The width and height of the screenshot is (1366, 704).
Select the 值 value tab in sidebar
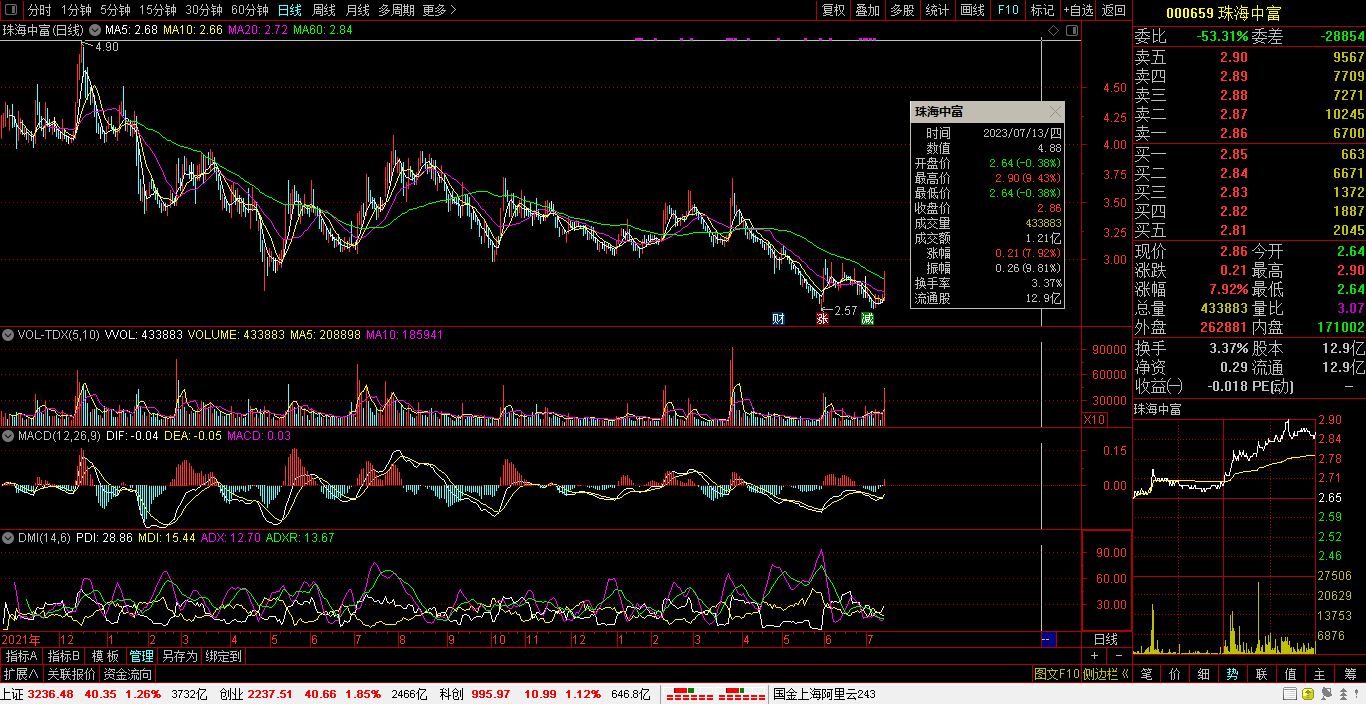click(x=1291, y=674)
